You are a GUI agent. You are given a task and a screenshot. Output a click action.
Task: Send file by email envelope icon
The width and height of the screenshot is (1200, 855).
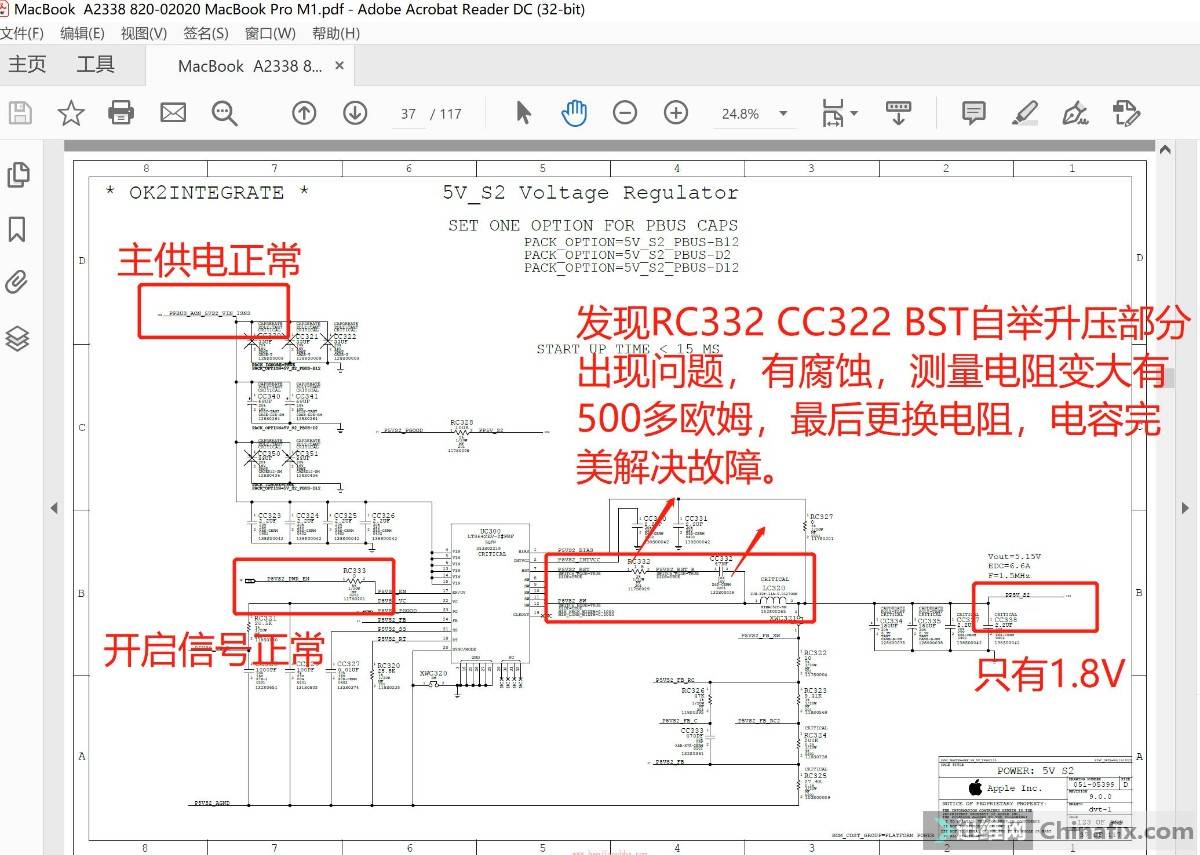[x=173, y=113]
